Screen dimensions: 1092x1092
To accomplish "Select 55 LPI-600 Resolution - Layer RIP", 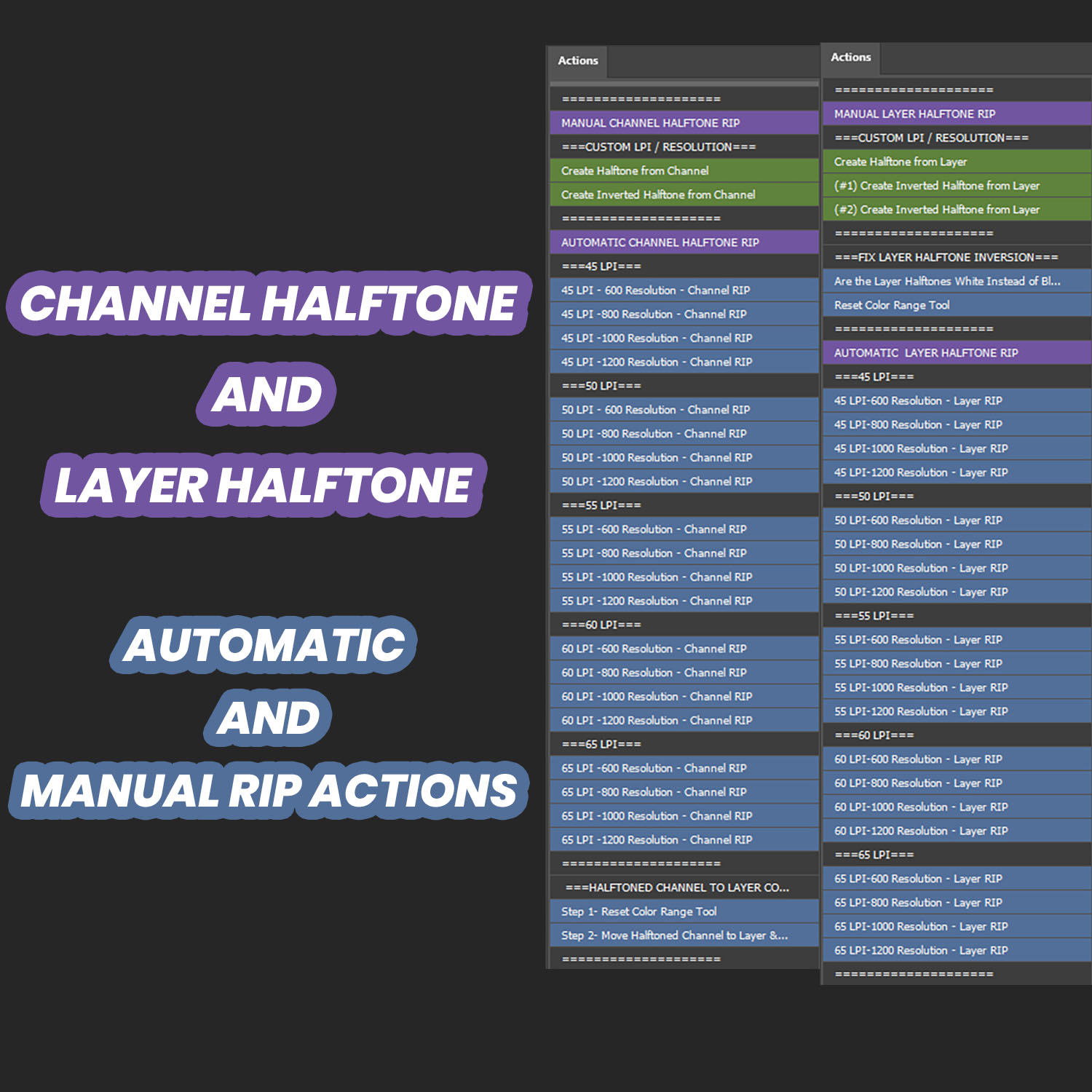I will (x=957, y=639).
